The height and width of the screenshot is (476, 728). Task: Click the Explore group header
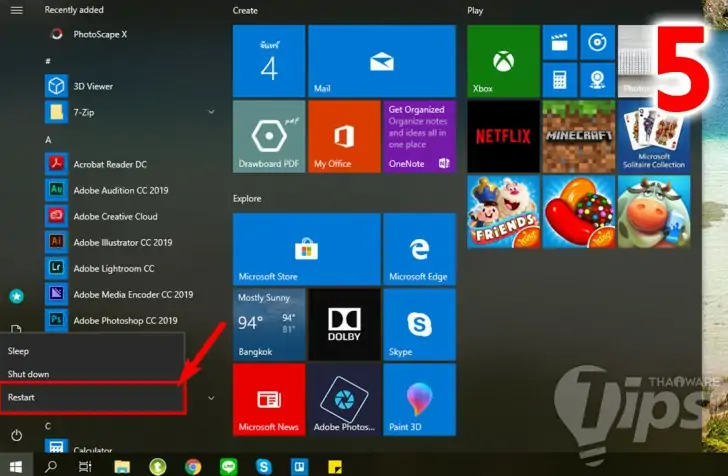coord(247,199)
